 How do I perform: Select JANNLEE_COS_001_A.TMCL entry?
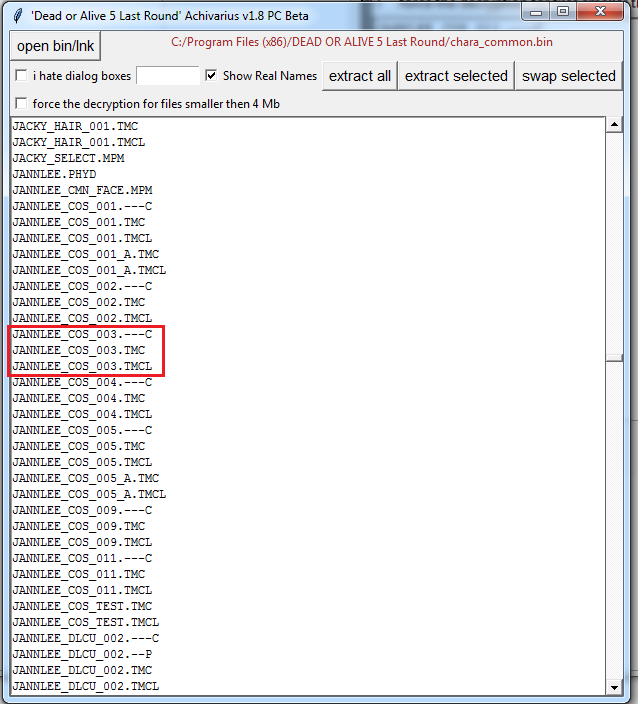(x=89, y=270)
